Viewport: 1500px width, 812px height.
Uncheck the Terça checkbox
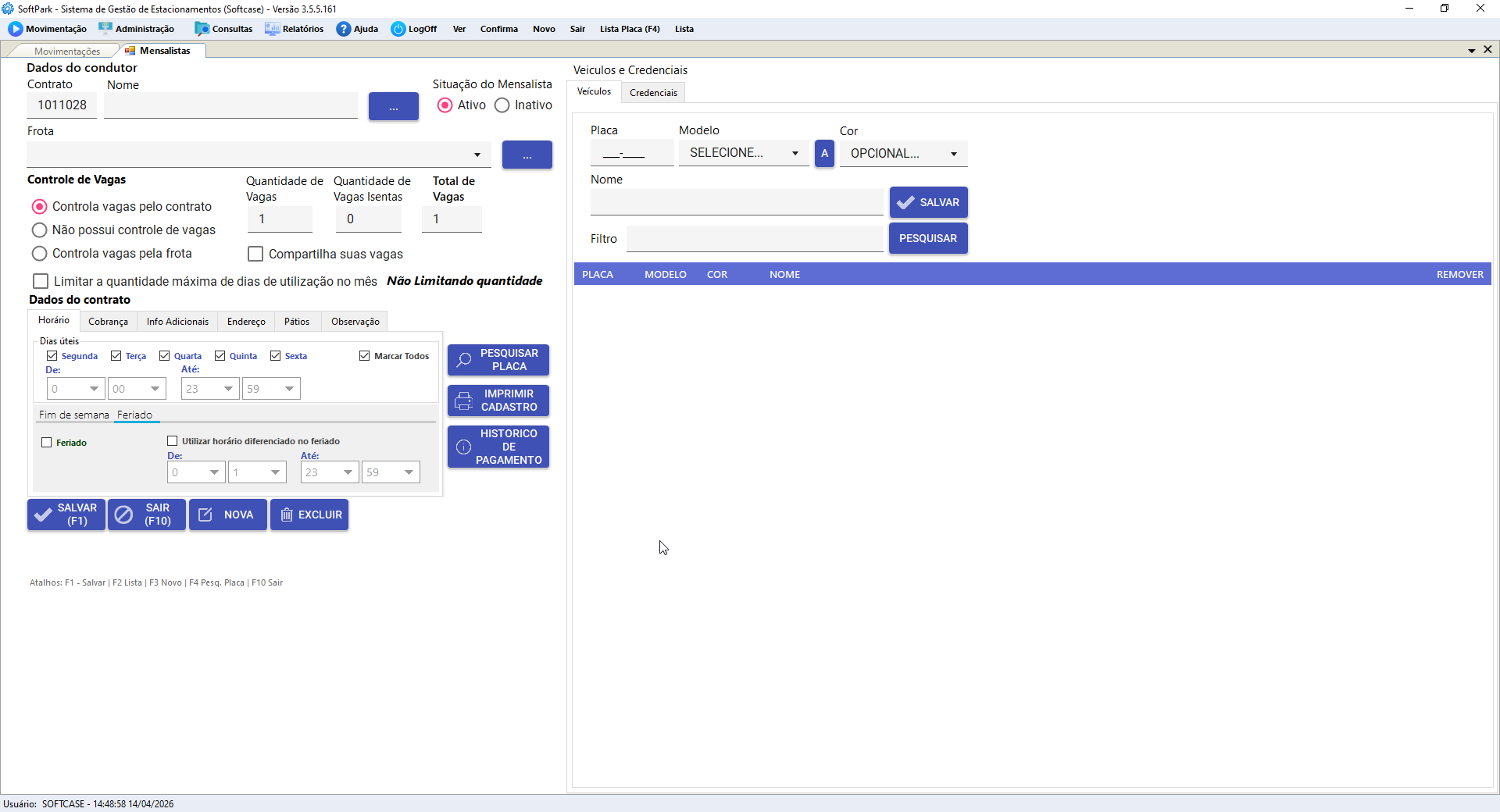[x=116, y=356]
